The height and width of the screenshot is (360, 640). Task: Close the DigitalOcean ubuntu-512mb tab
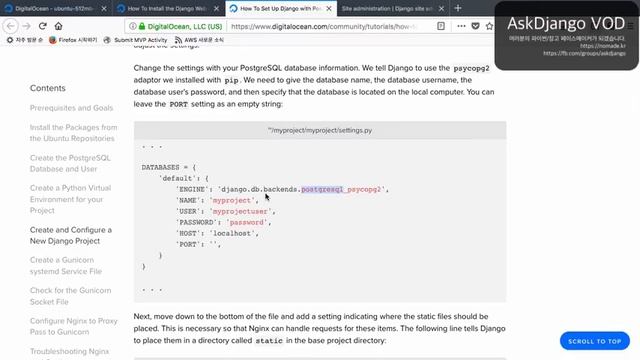(x=104, y=8)
